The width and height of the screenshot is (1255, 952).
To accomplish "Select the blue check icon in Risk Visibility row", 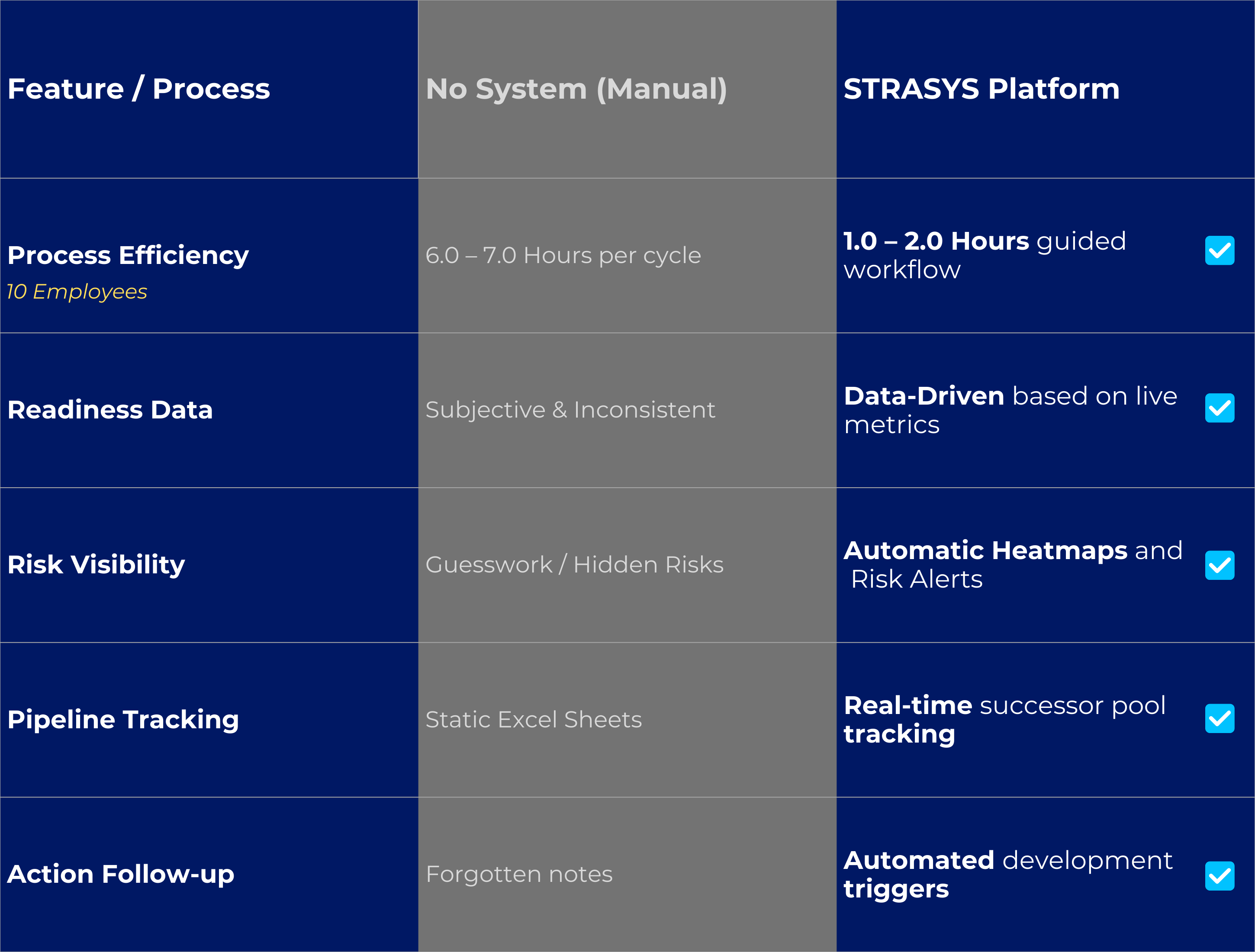I will (1219, 565).
